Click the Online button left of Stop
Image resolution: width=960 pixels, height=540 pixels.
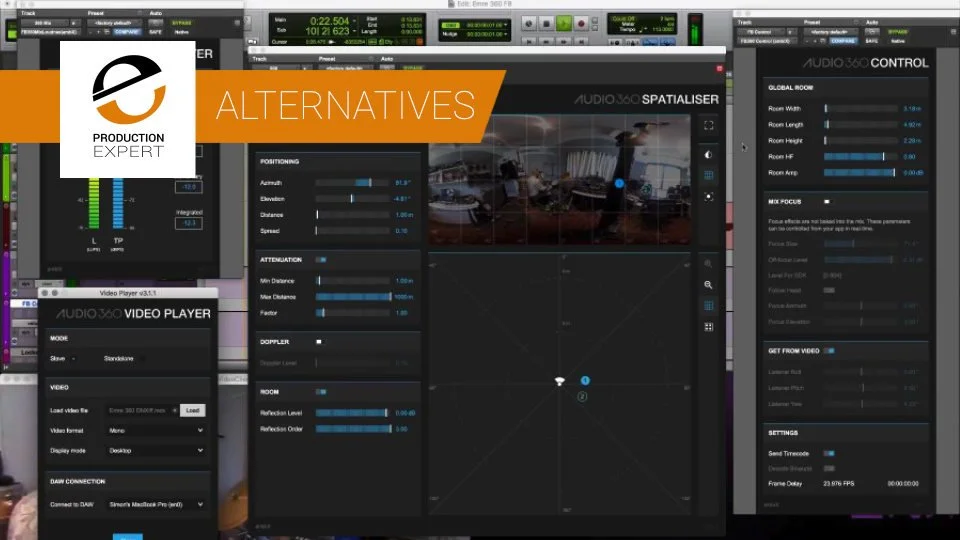coord(528,24)
